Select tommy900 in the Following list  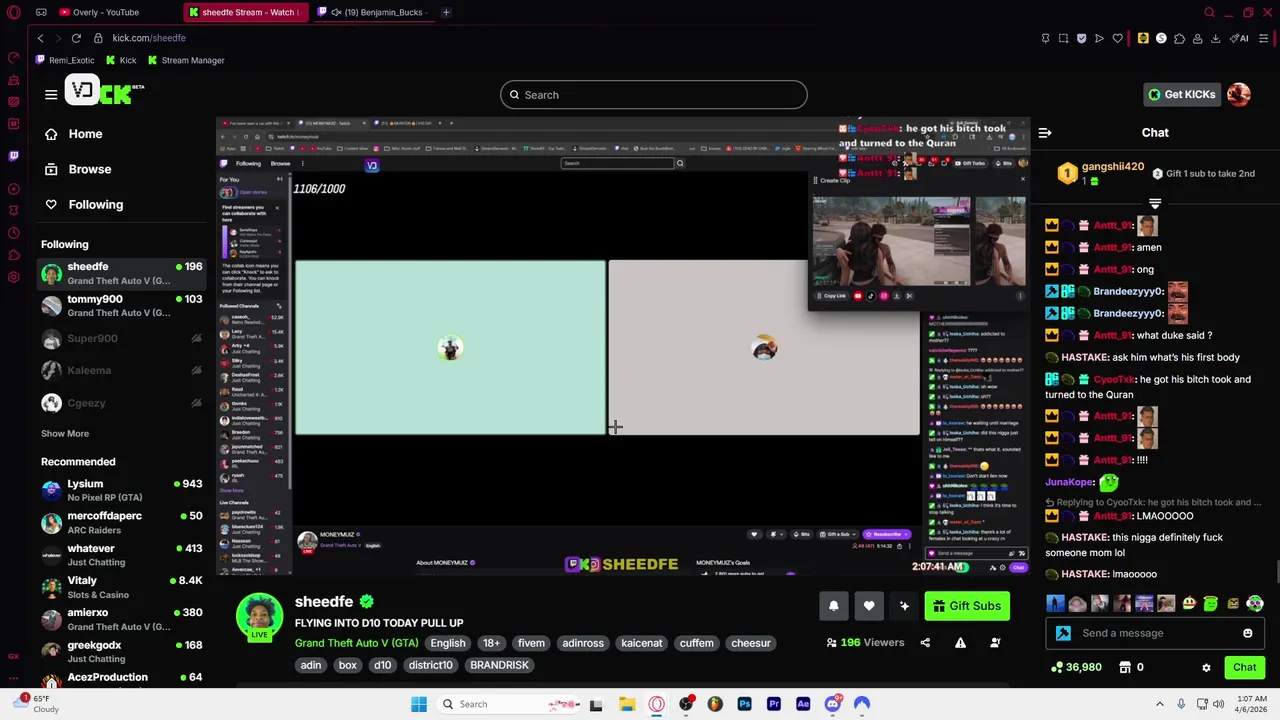pos(121,305)
